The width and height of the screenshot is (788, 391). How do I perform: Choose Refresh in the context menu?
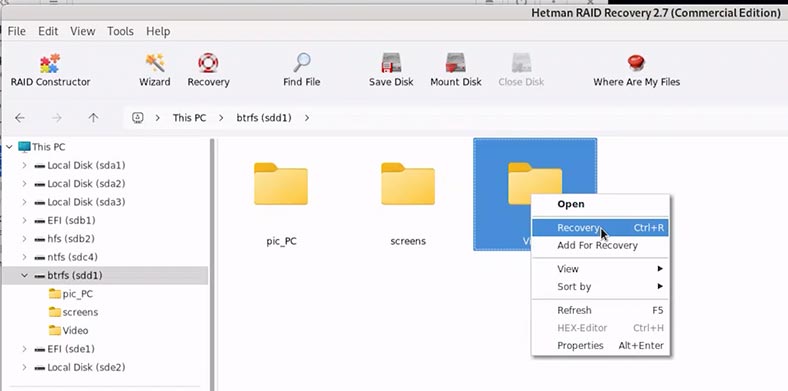click(x=601, y=310)
